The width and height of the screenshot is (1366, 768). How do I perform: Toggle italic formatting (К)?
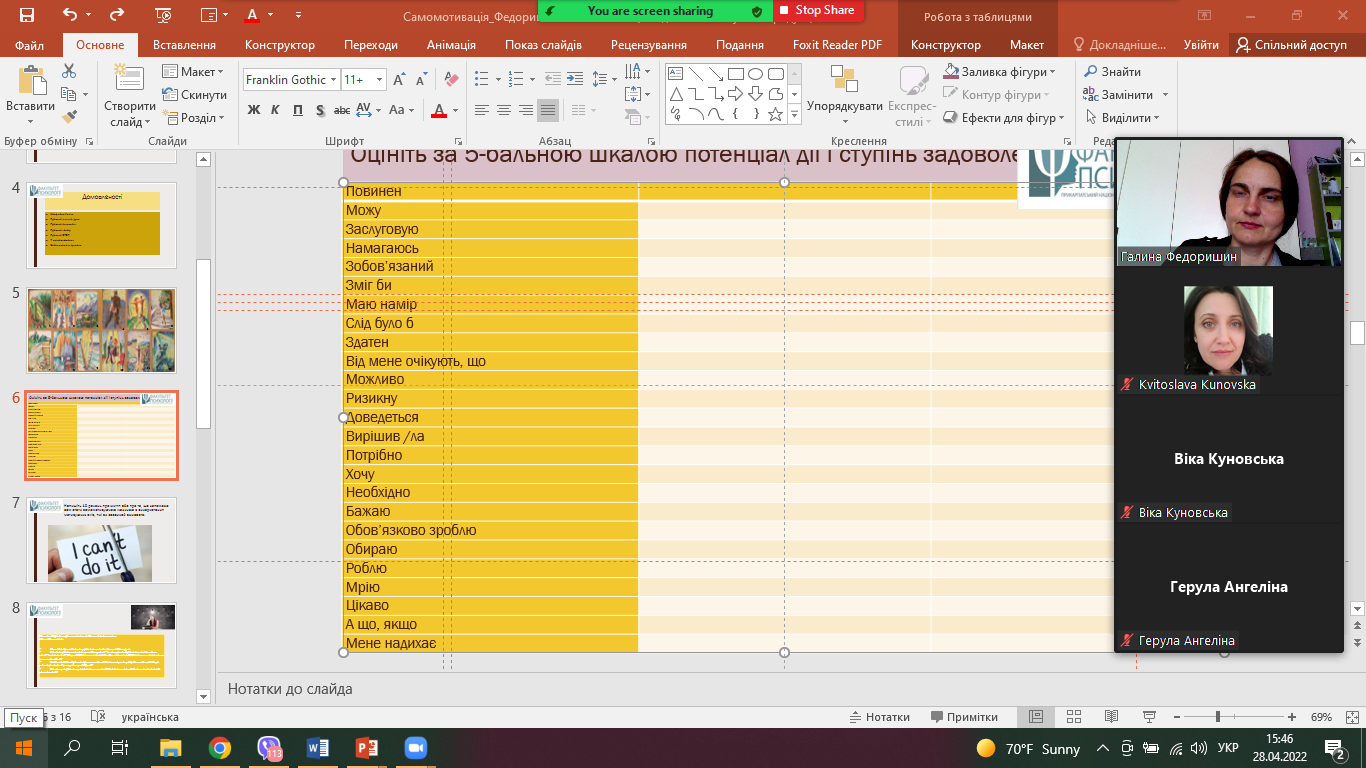click(275, 110)
